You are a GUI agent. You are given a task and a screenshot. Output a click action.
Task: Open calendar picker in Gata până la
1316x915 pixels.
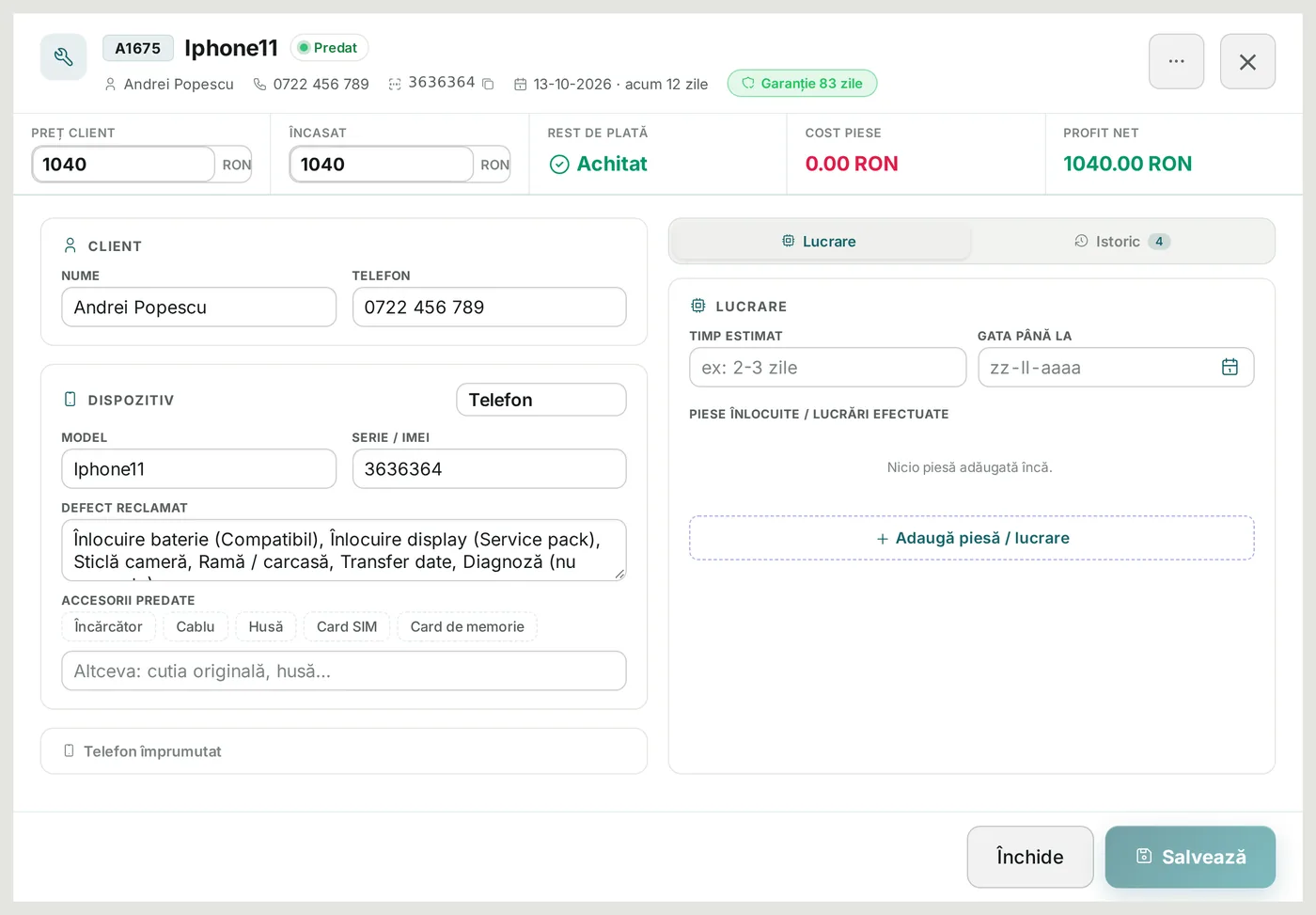click(1230, 367)
